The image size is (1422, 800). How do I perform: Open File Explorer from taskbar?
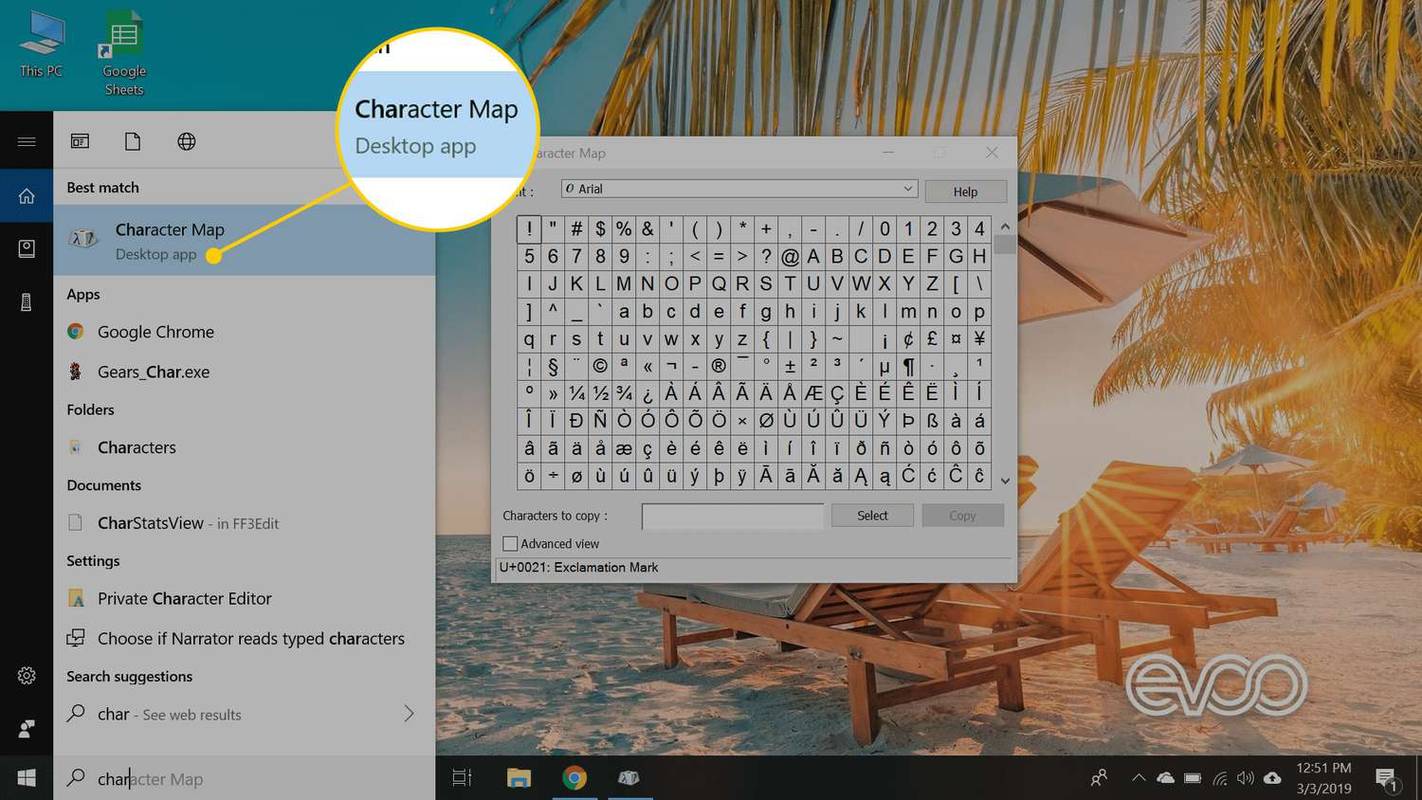click(518, 778)
